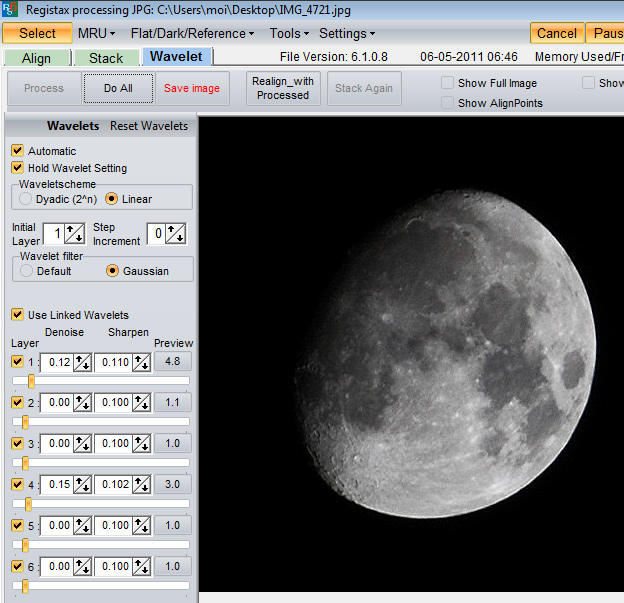Enable Show Full Image option
This screenshot has height=603, width=624.
pyautogui.click(x=448, y=83)
